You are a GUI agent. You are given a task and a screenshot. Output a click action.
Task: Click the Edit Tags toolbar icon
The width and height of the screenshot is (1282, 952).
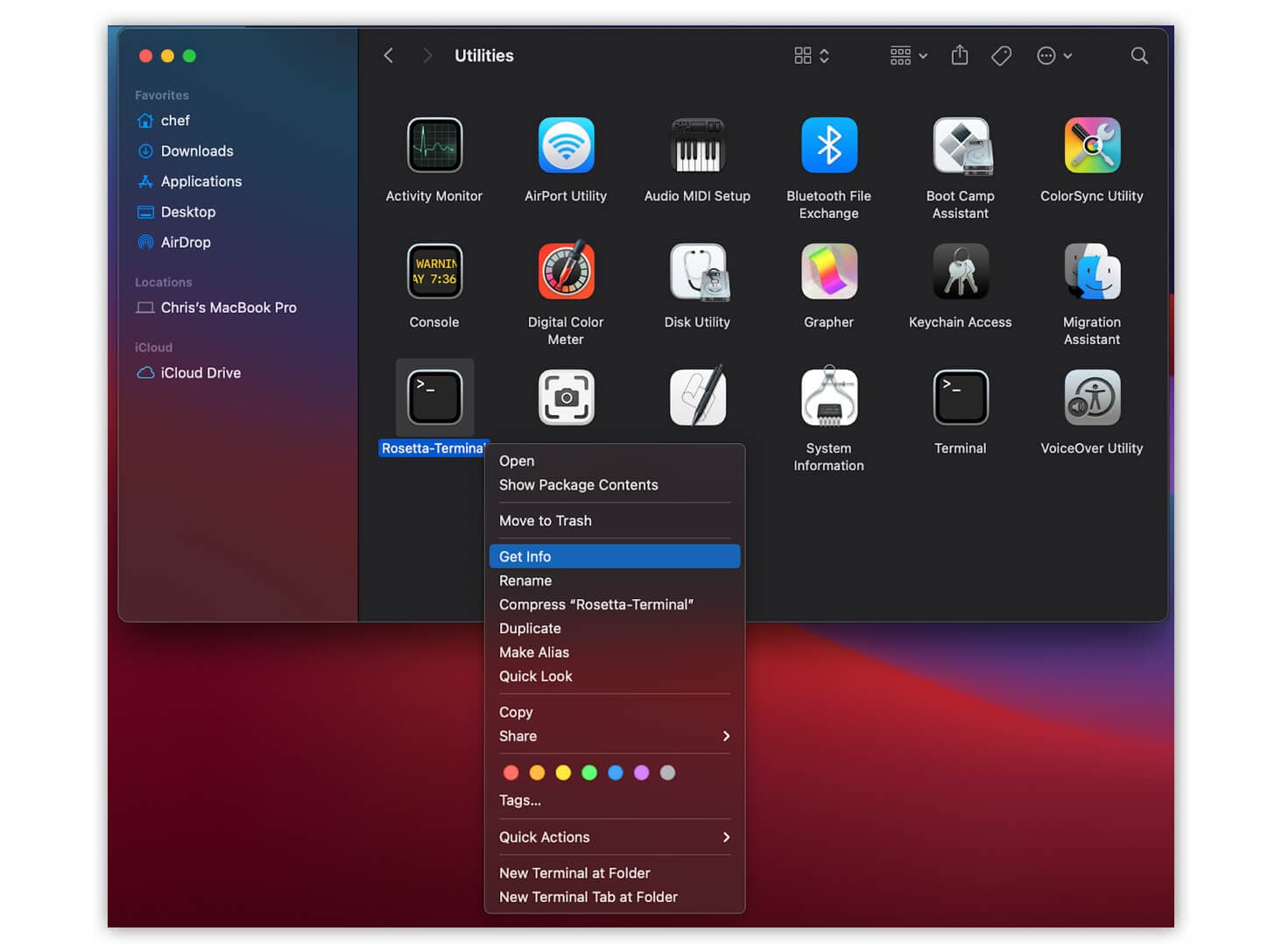click(x=1001, y=55)
